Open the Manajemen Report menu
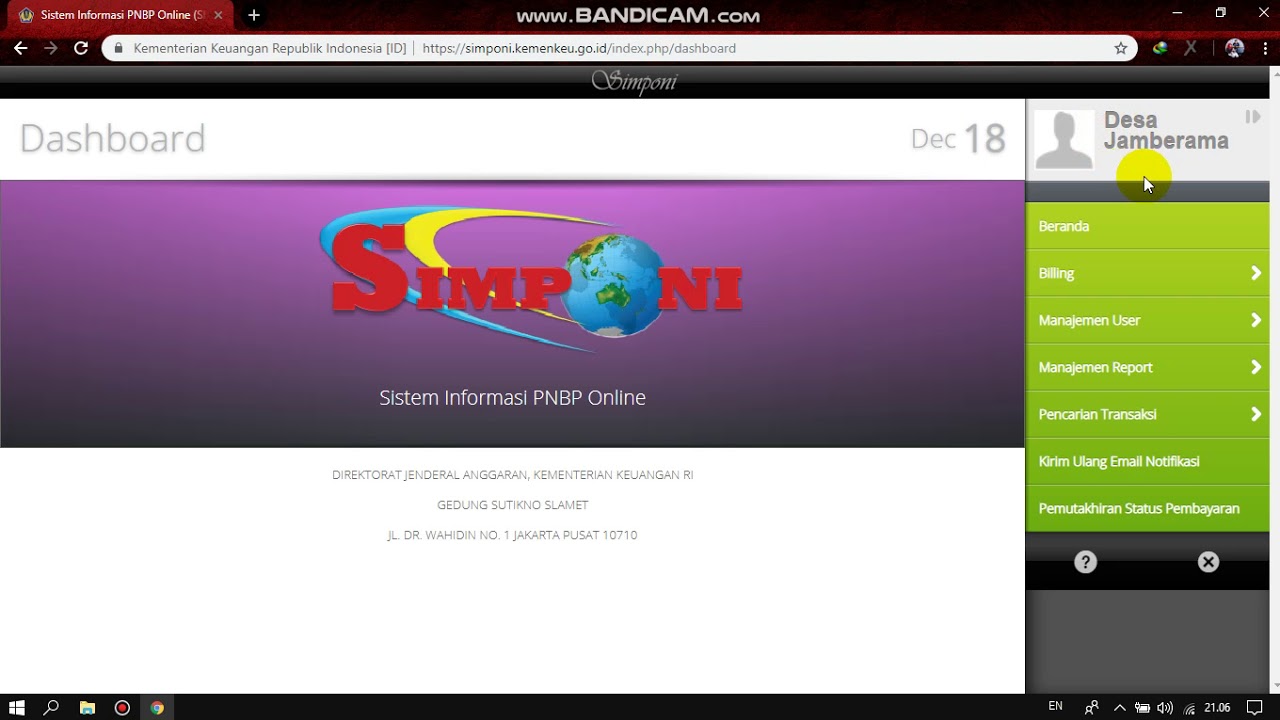1280x720 pixels. (1148, 367)
